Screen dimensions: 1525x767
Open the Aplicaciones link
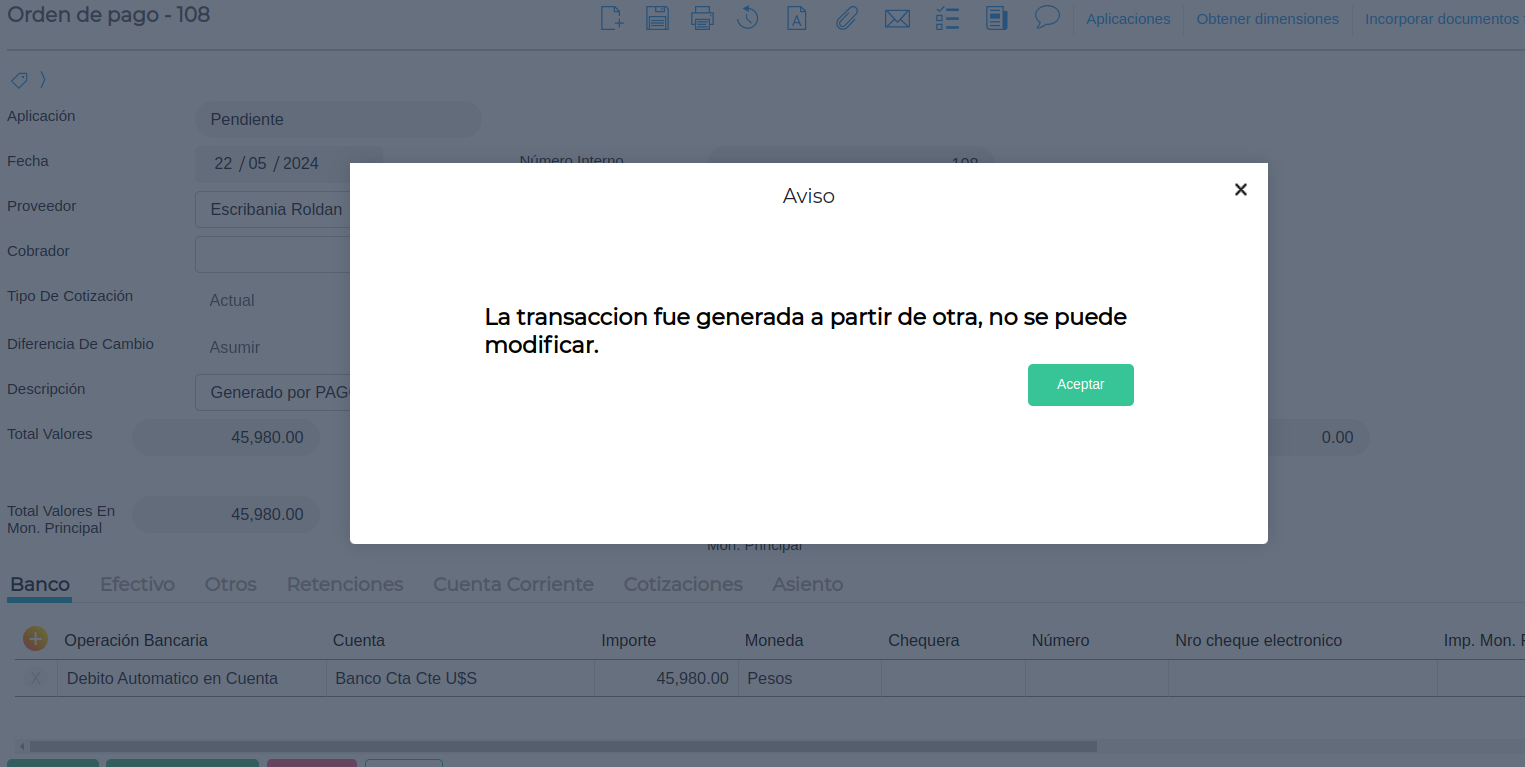point(1128,19)
